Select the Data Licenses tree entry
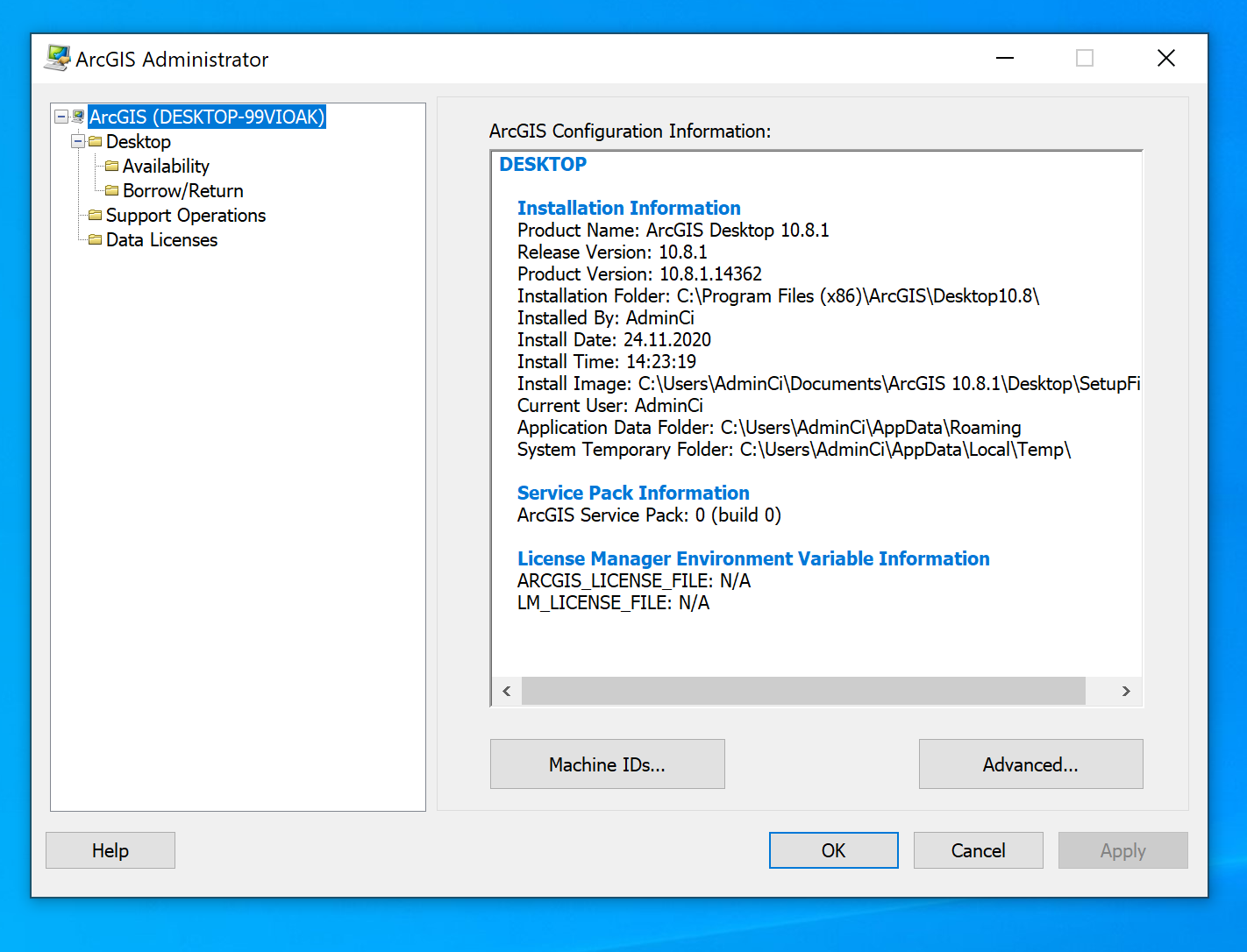 (161, 239)
